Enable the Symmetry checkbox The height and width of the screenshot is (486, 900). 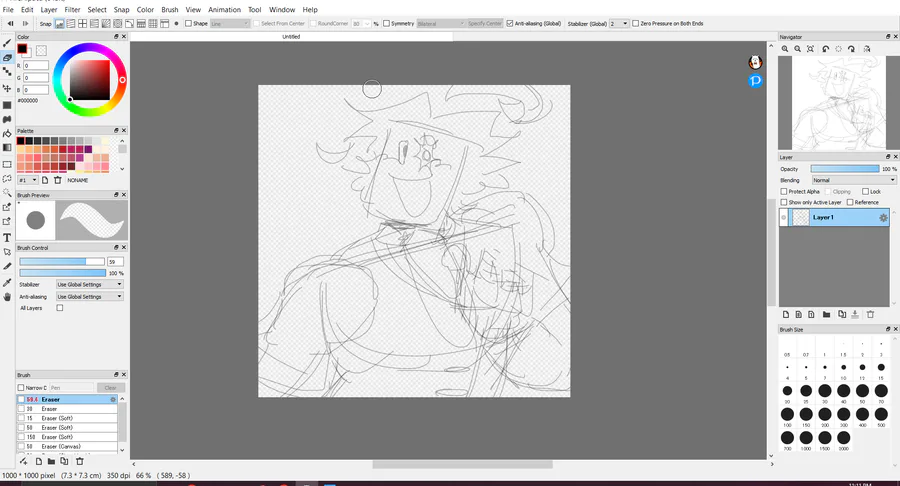[386, 24]
